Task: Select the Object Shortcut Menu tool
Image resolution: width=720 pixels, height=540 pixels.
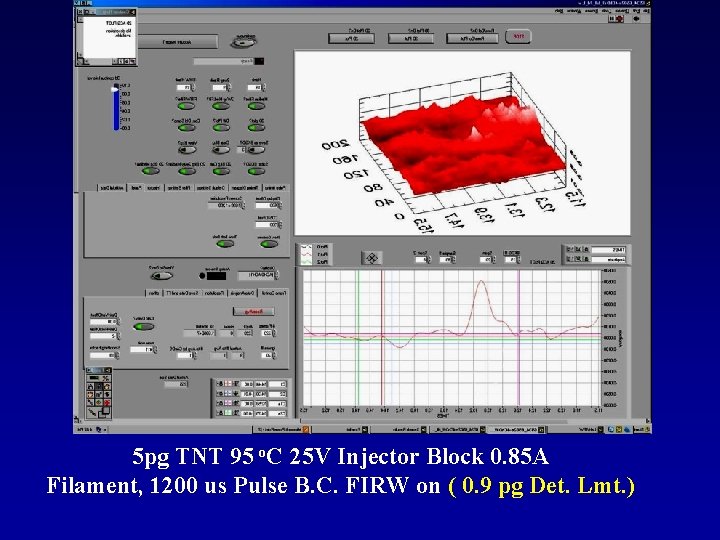Action: 99,394
